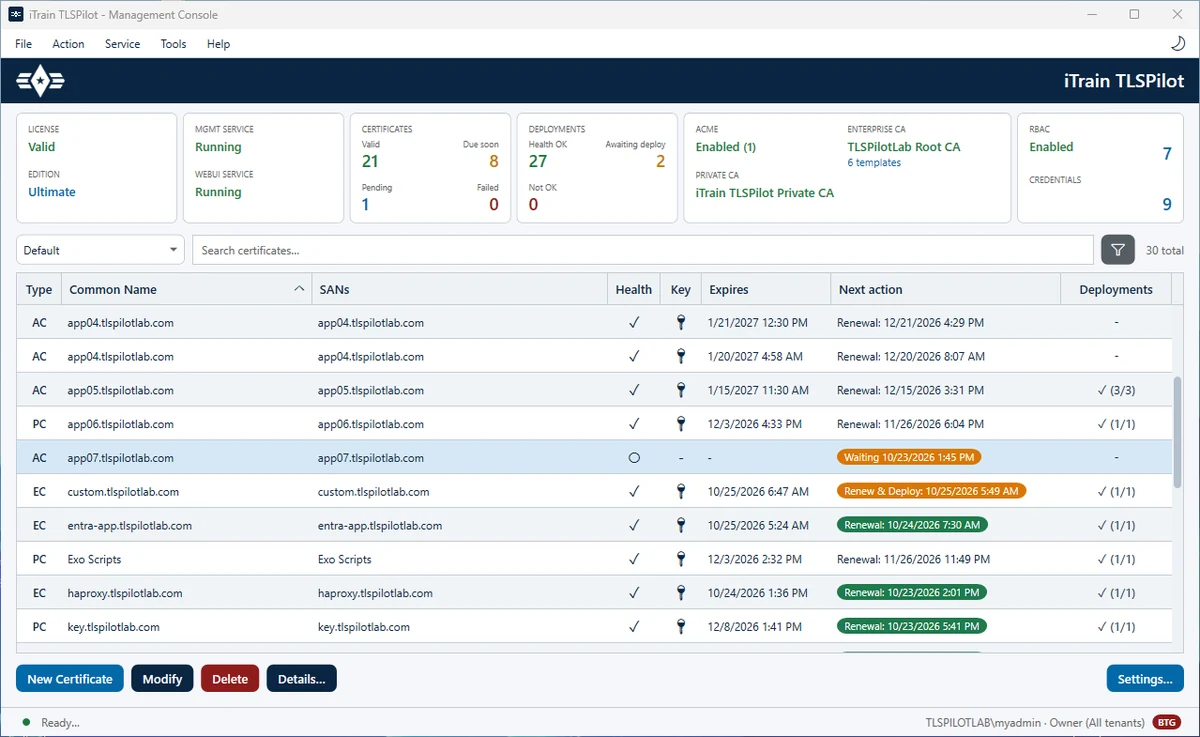The image size is (1200, 737).
Task: Click the key icon for haproxy.tlspilotlab.com
Action: (x=681, y=593)
